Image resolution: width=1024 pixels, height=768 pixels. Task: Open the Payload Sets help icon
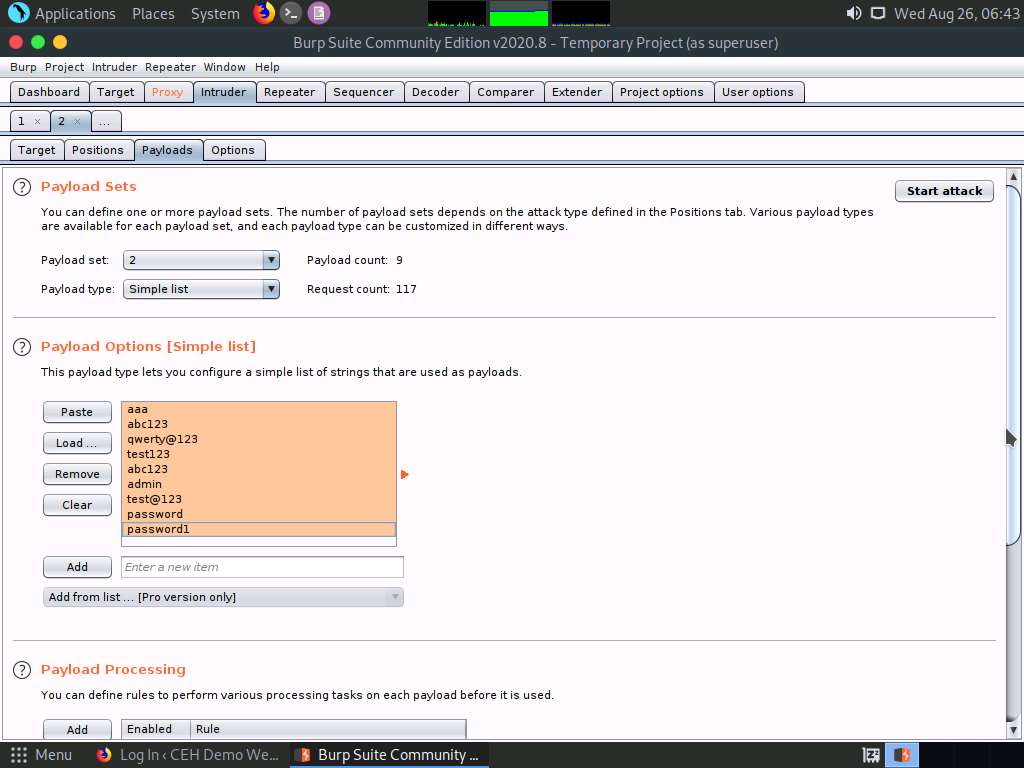click(23, 187)
